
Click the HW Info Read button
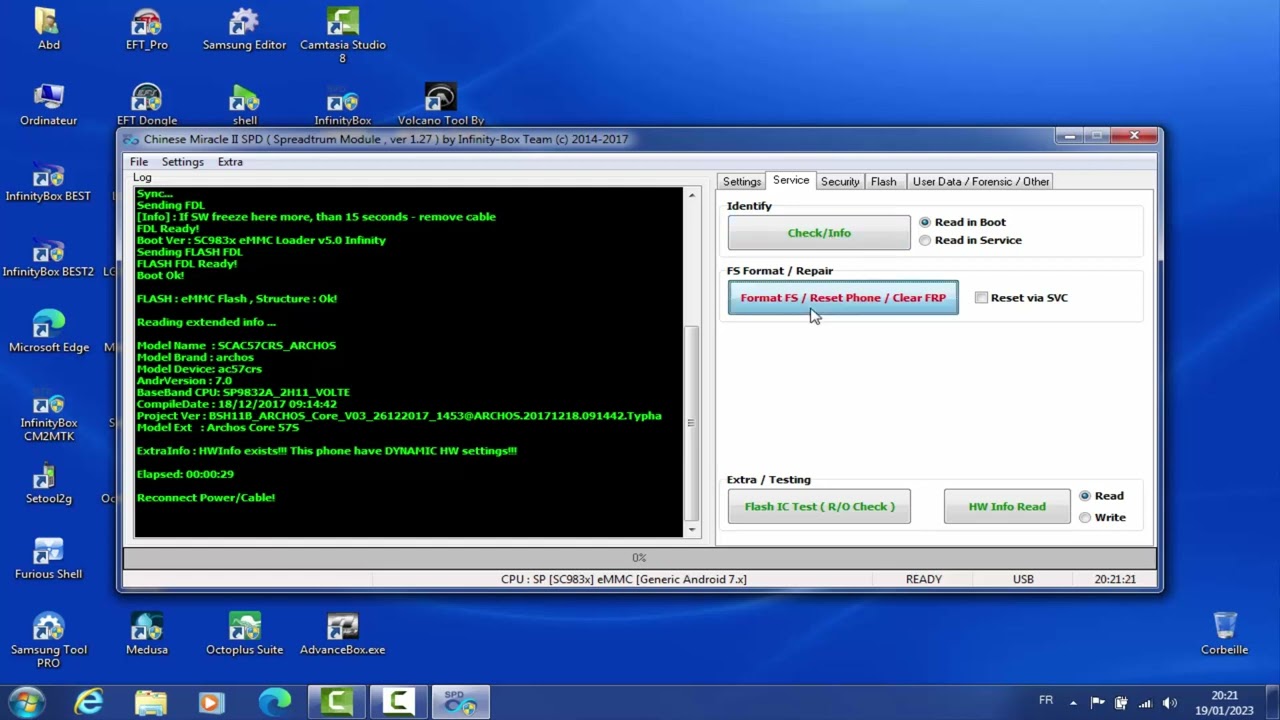point(1007,507)
